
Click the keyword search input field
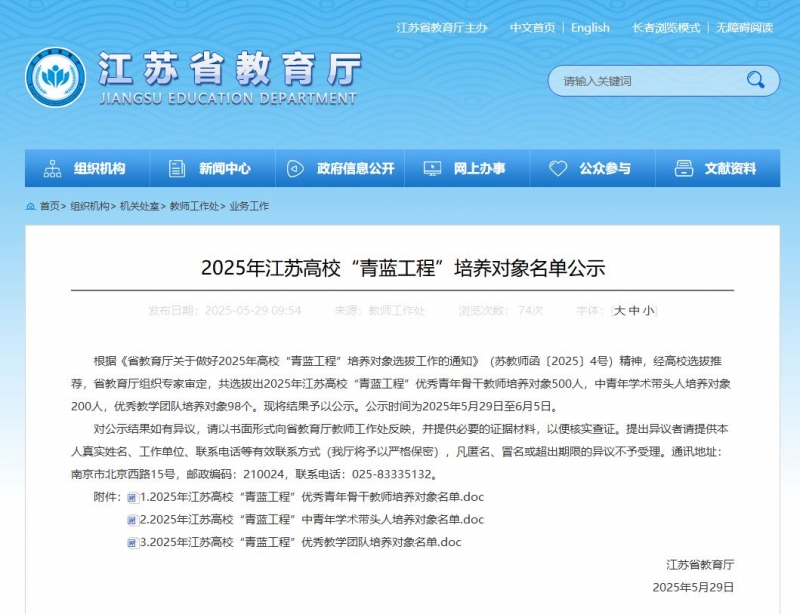point(648,81)
